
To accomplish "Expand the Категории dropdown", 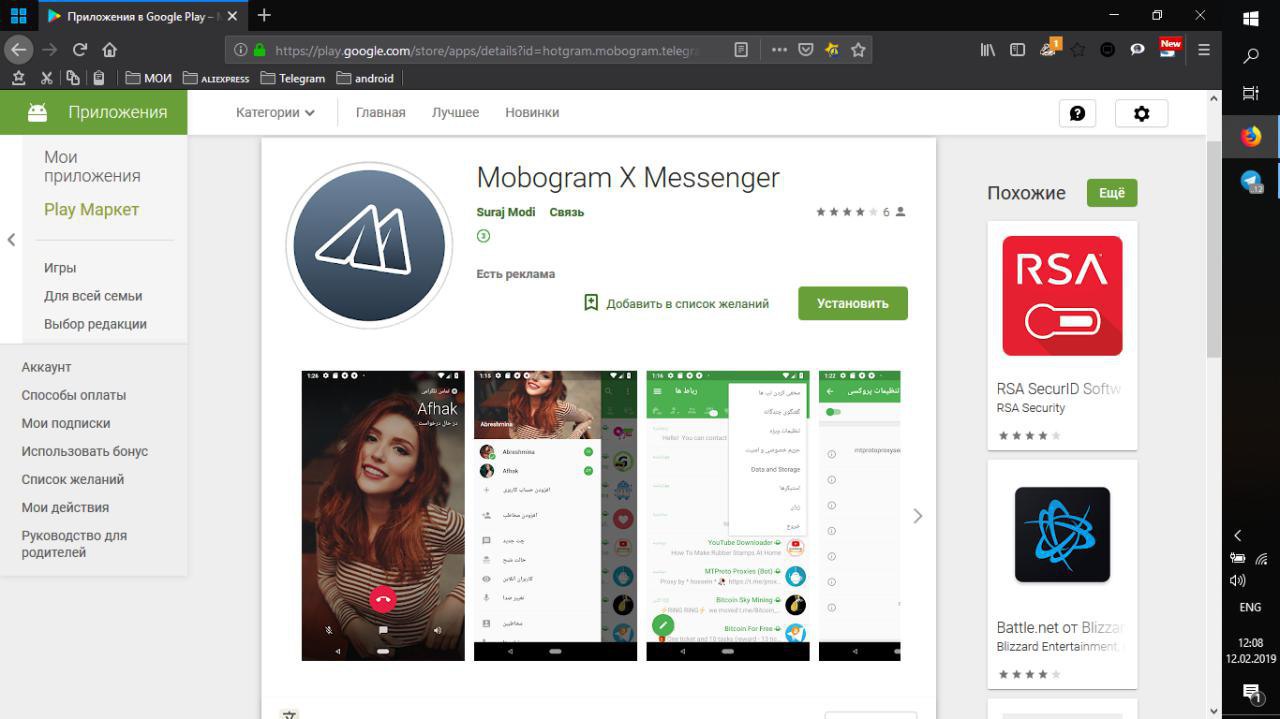I will [275, 113].
